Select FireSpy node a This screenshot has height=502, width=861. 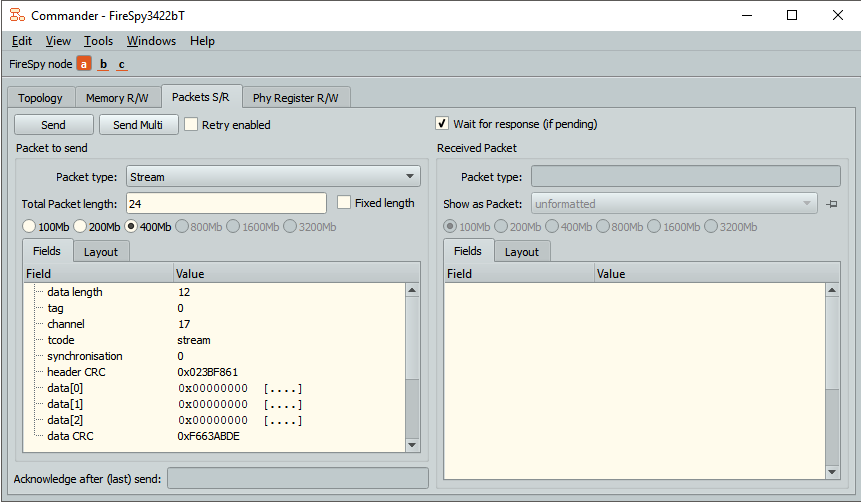(83, 64)
